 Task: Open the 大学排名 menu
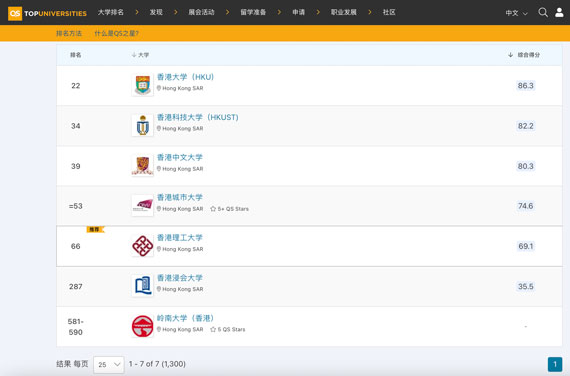tap(111, 12)
